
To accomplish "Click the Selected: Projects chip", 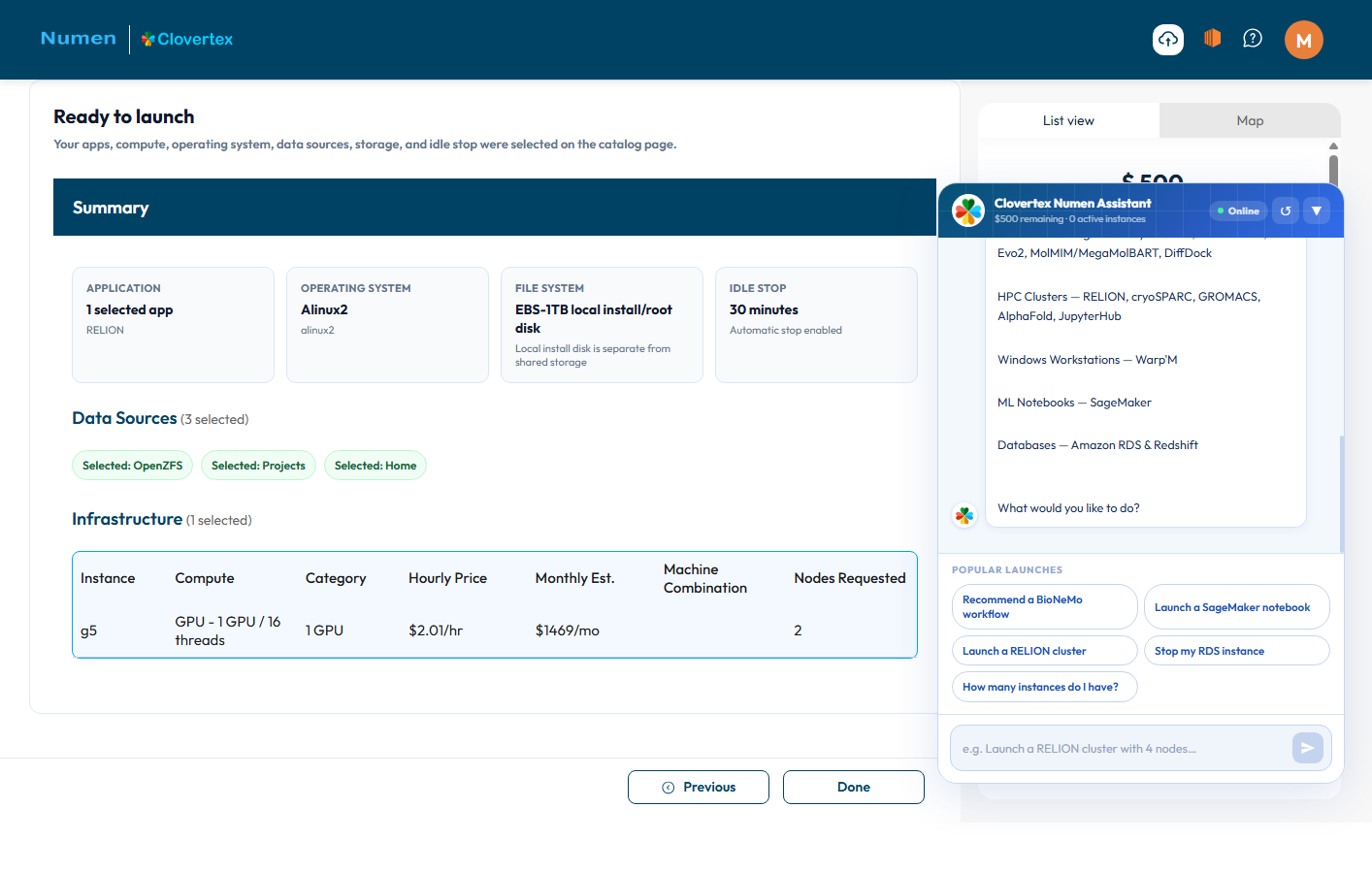I will 258,466.
